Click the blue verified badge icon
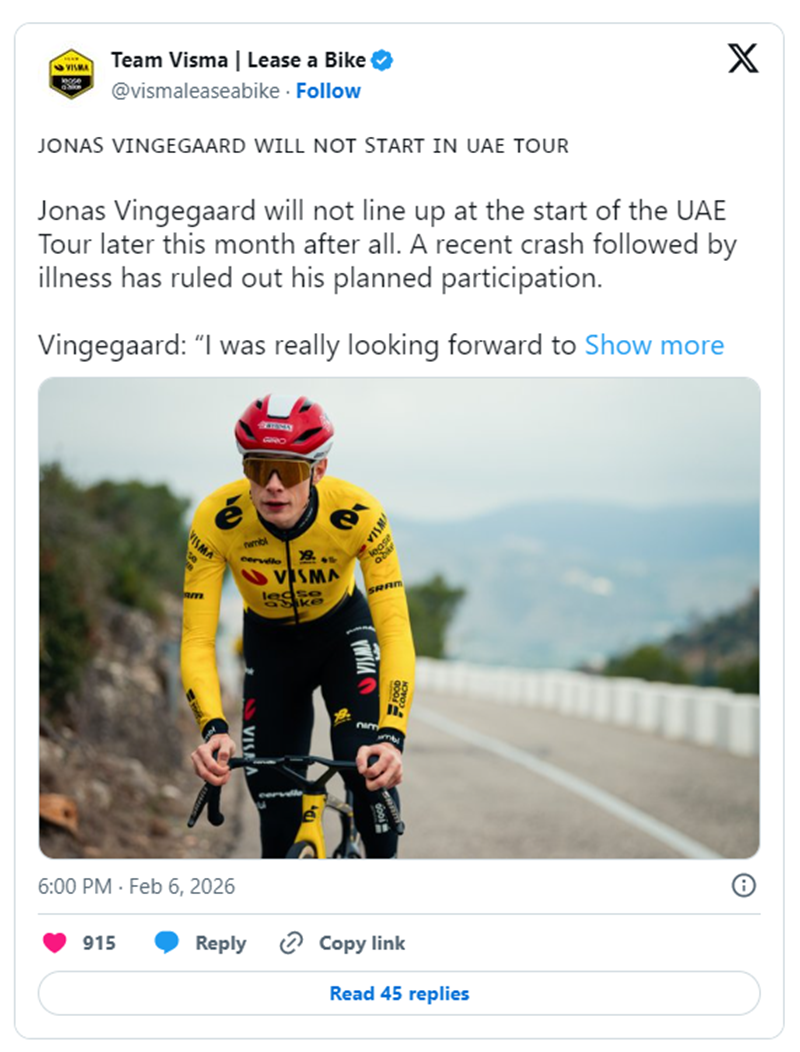The height and width of the screenshot is (1052, 800). click(x=382, y=61)
